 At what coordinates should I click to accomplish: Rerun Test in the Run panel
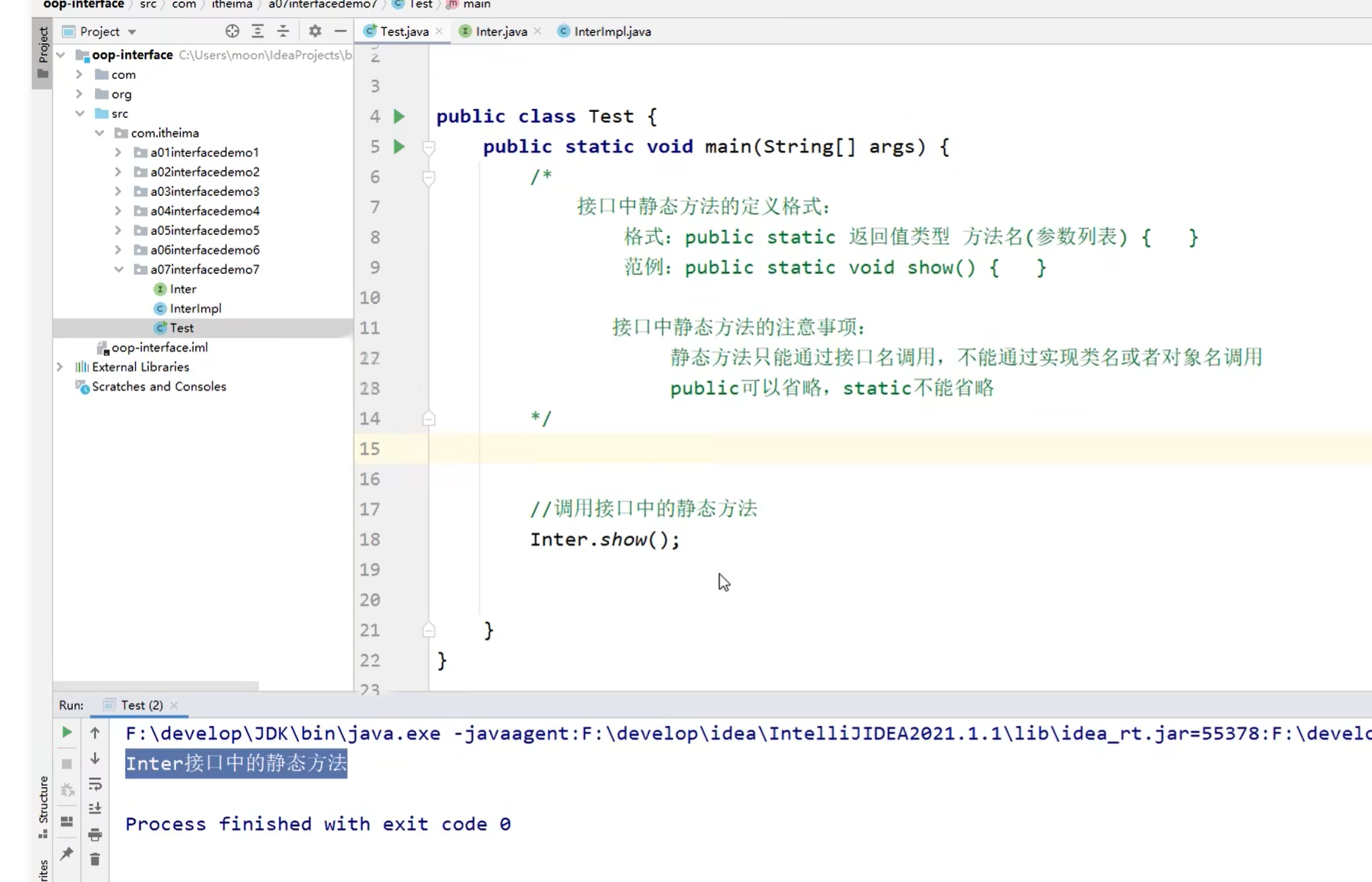click(67, 732)
